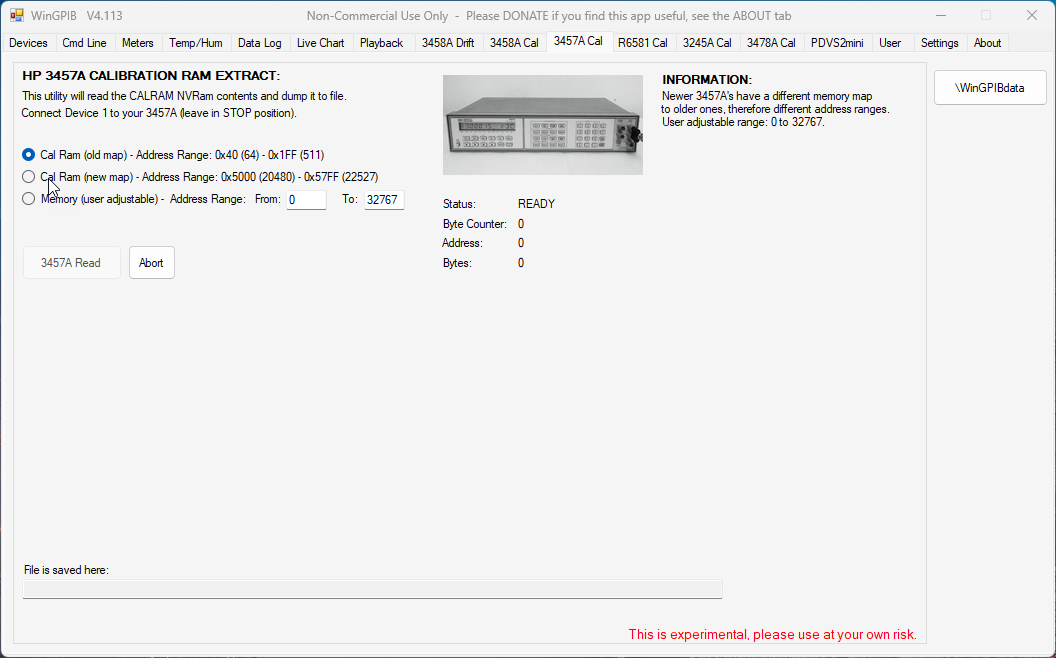Switch to the About tab
The width and height of the screenshot is (1056, 658).
[987, 42]
